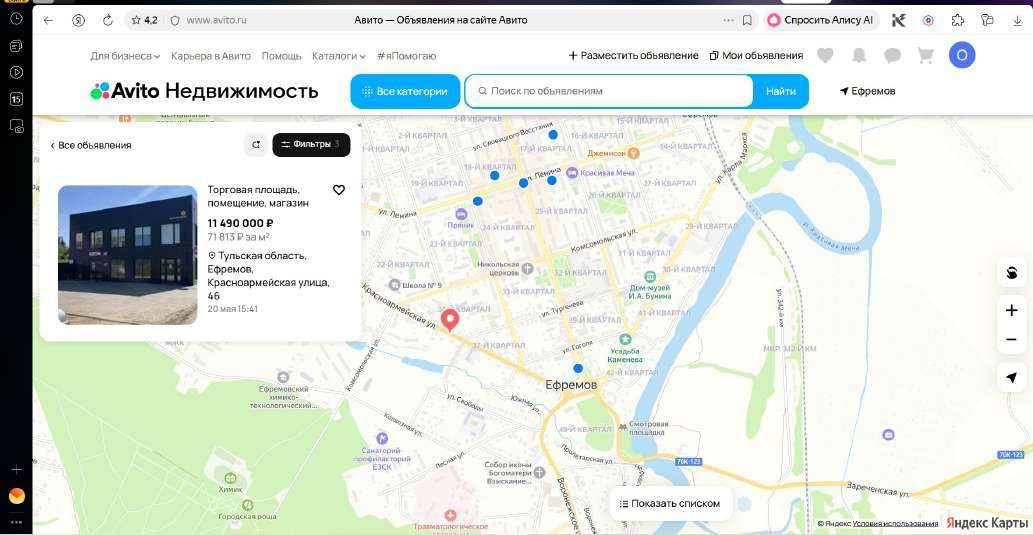Open history clock in the browser sidebar
Image resolution: width=1033 pixels, height=535 pixels.
coord(16,18)
